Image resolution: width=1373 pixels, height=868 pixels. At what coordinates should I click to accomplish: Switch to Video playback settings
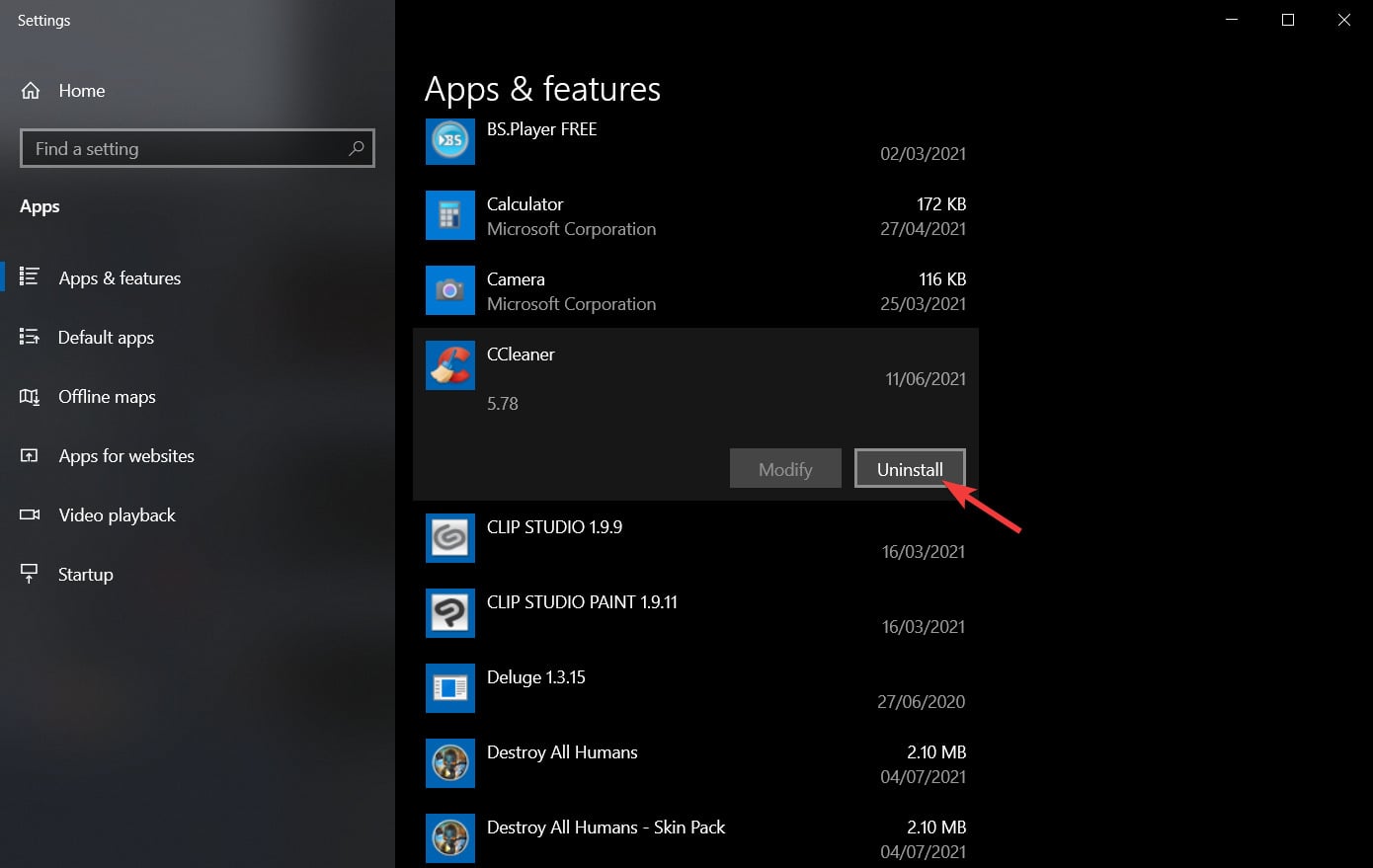[x=117, y=515]
